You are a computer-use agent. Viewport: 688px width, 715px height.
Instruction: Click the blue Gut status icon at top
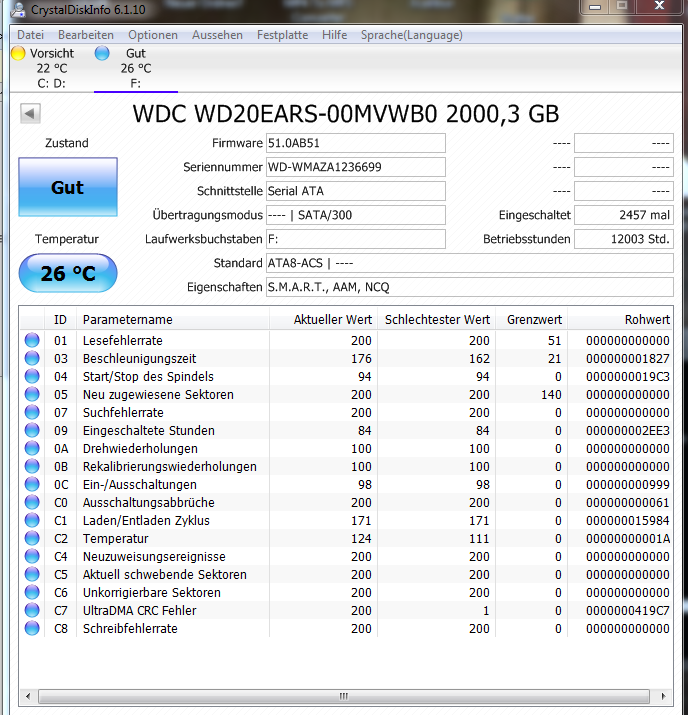[x=102, y=53]
